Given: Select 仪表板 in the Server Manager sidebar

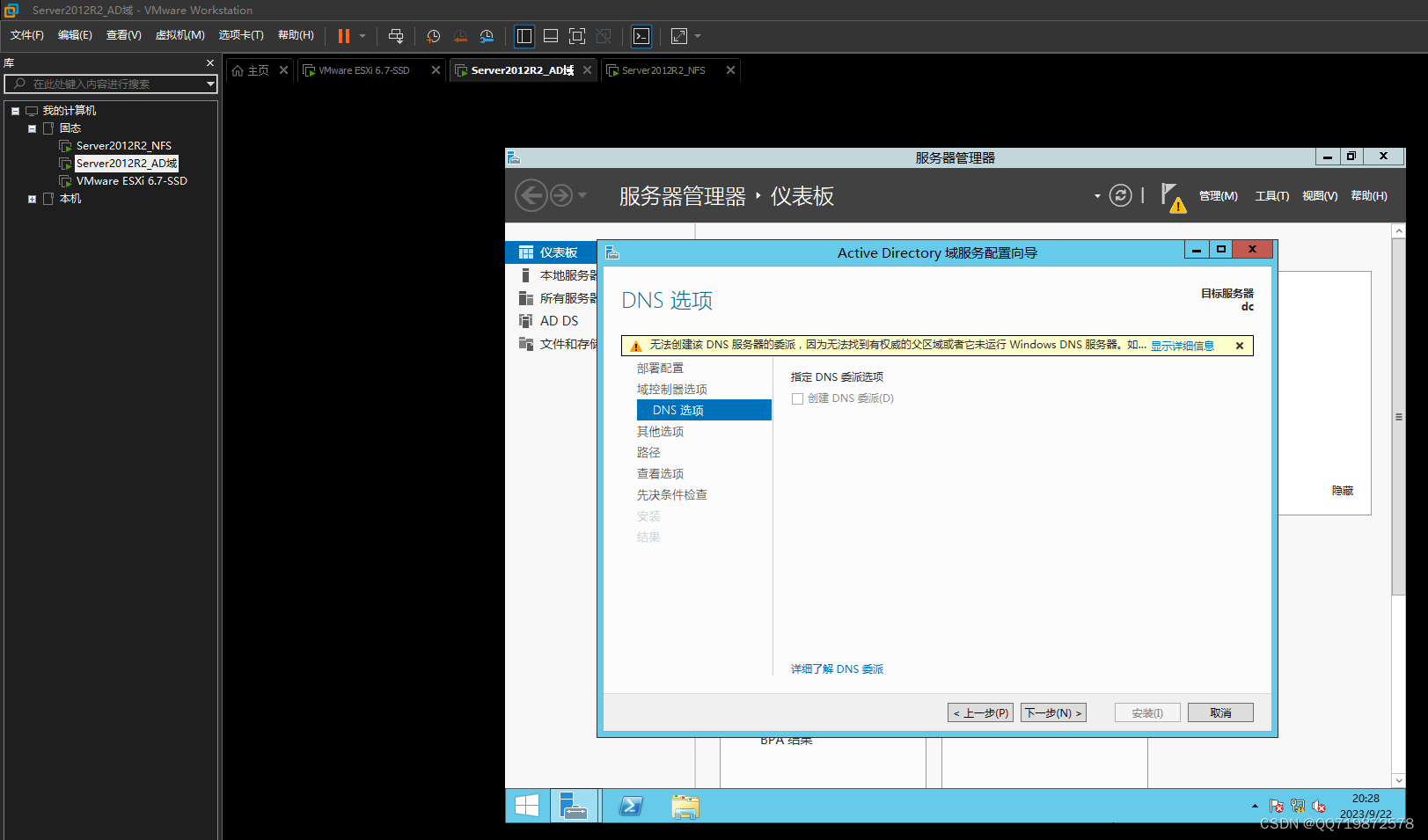Looking at the screenshot, I should pos(551,252).
